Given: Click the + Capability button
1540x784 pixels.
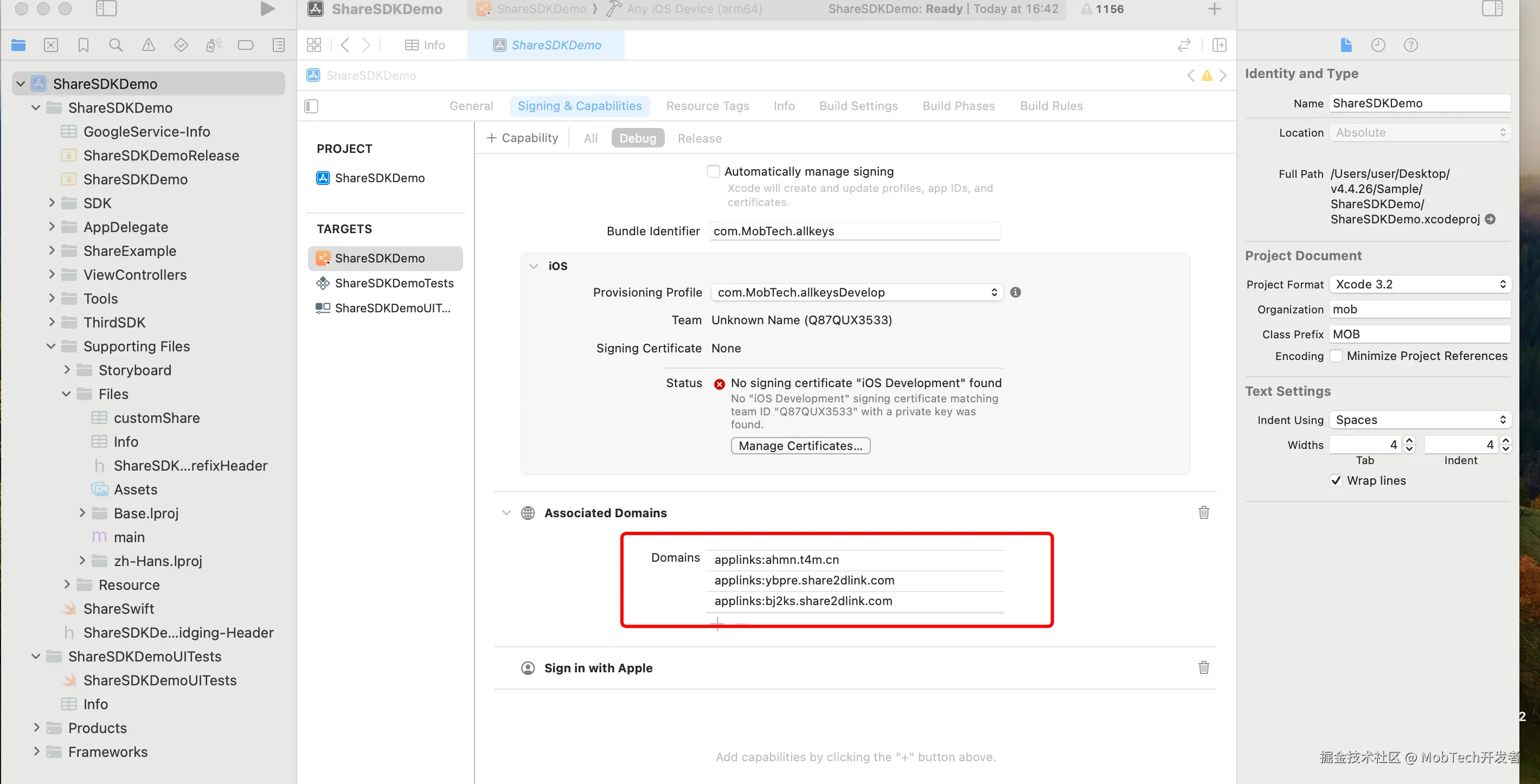Looking at the screenshot, I should (x=523, y=138).
